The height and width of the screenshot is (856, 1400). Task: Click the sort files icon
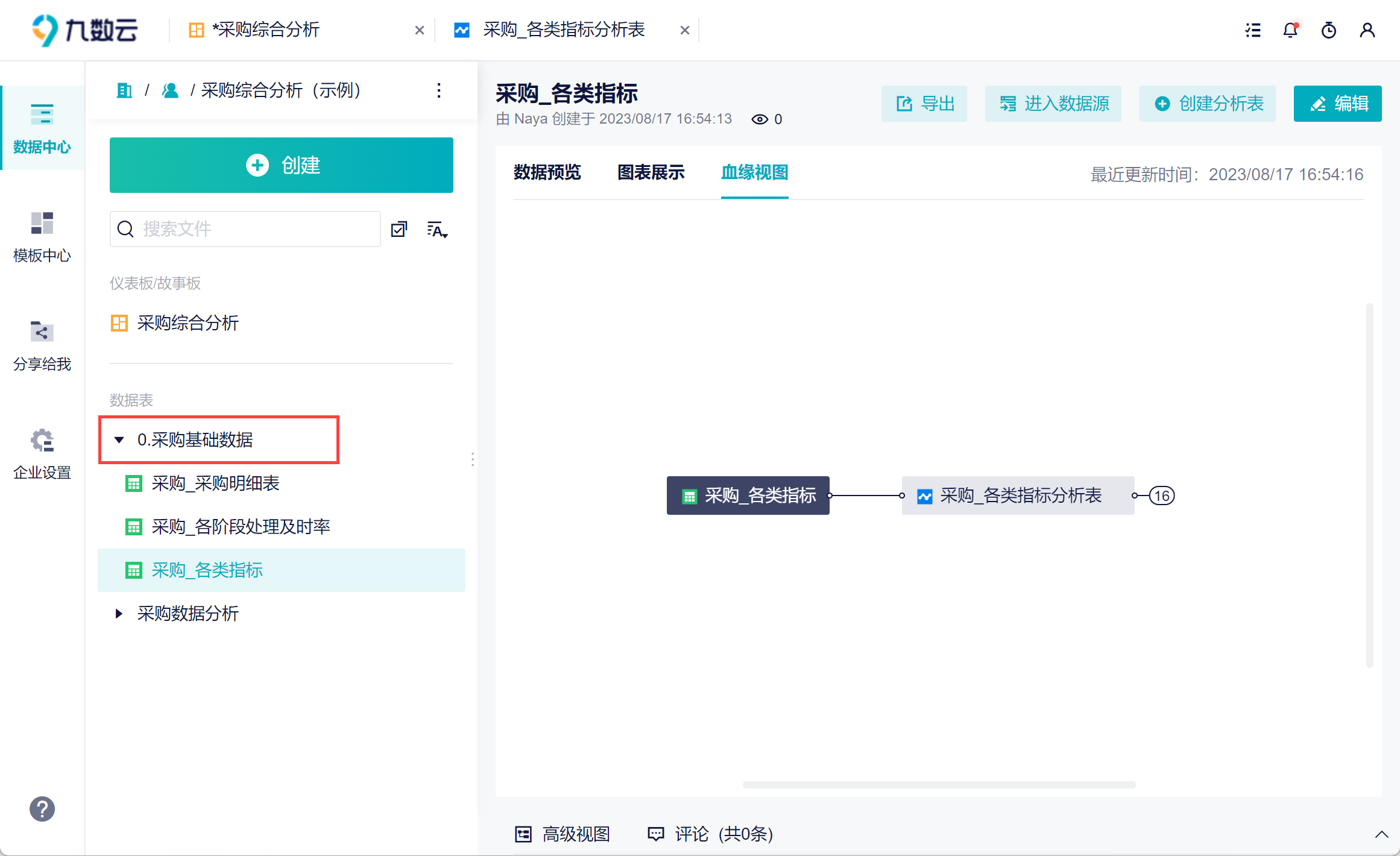click(x=437, y=230)
